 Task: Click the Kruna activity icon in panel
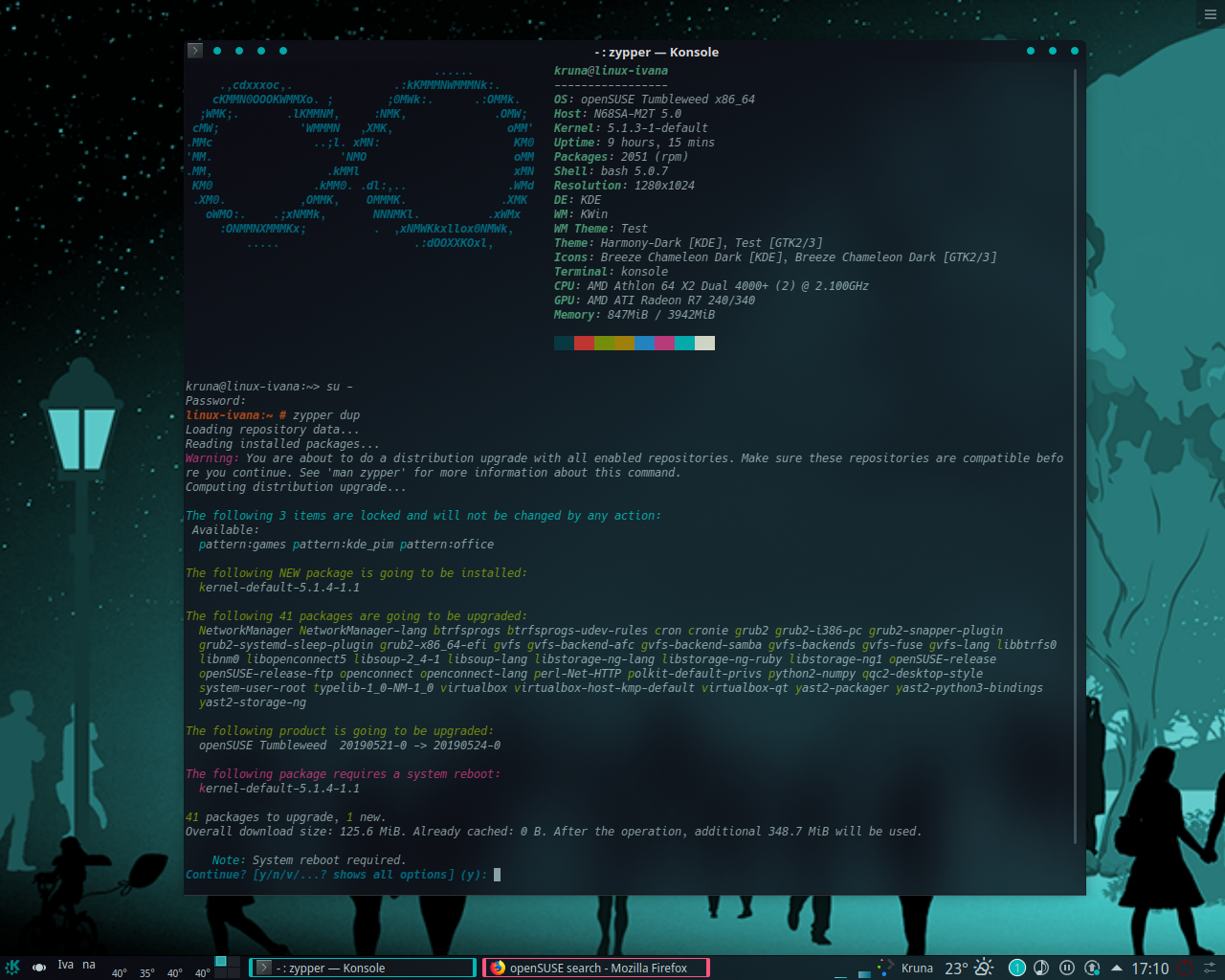(886, 968)
